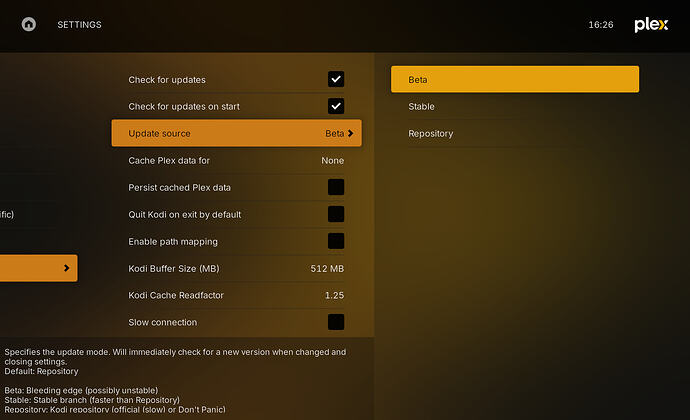Change the Kodi Cache Readfactor value
This screenshot has width=690, height=420.
[236, 295]
